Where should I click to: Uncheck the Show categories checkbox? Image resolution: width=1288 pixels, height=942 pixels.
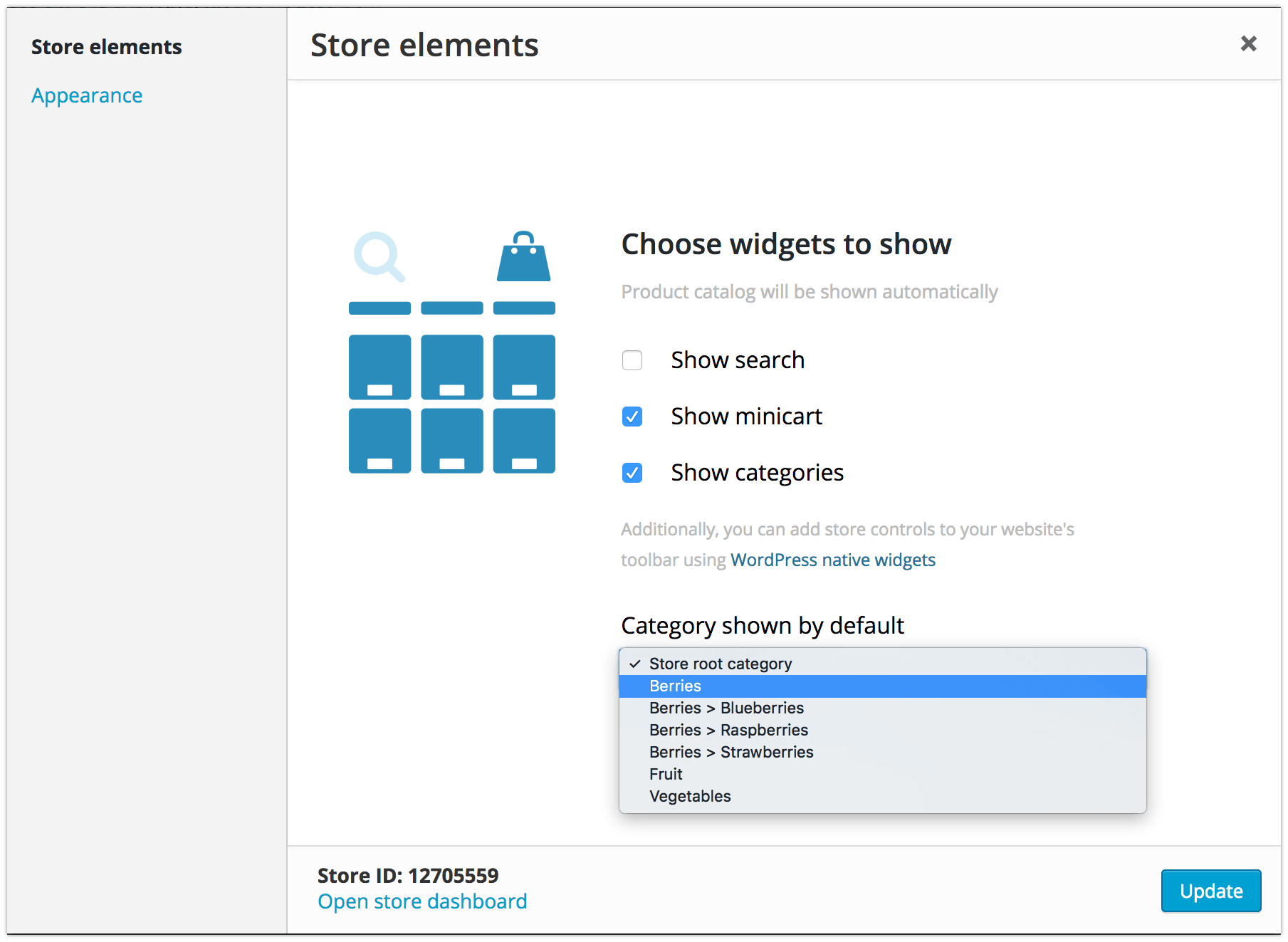632,473
